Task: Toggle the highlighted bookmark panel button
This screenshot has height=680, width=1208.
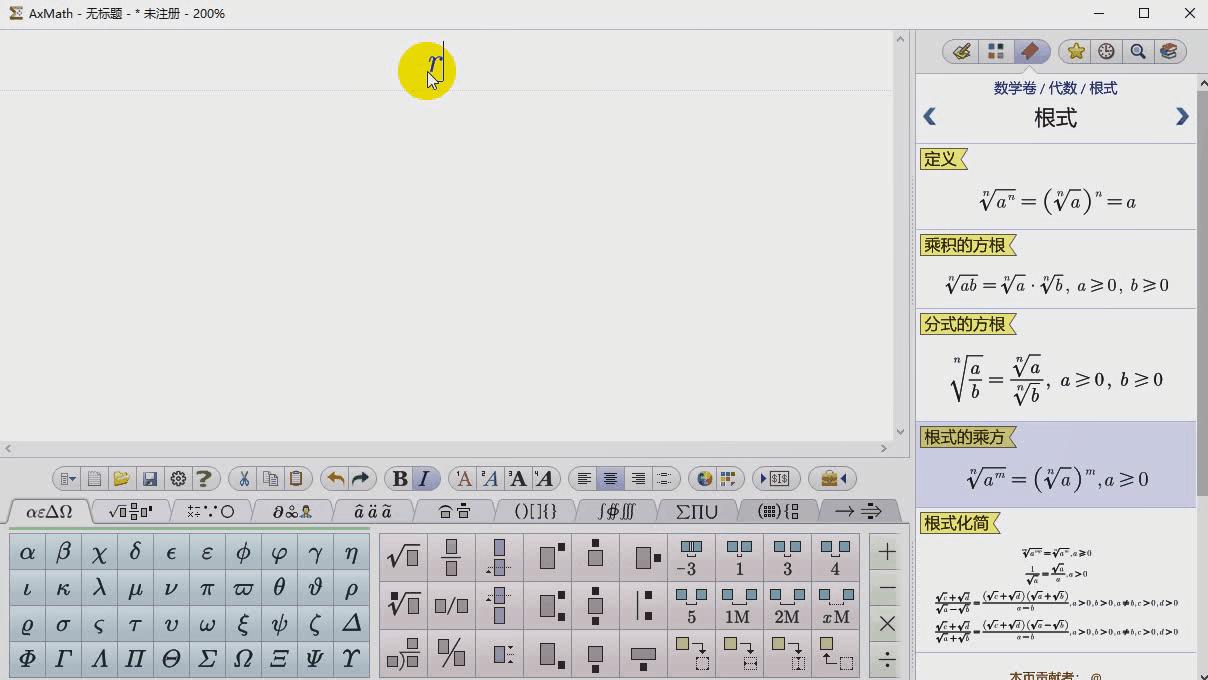Action: 1031,50
